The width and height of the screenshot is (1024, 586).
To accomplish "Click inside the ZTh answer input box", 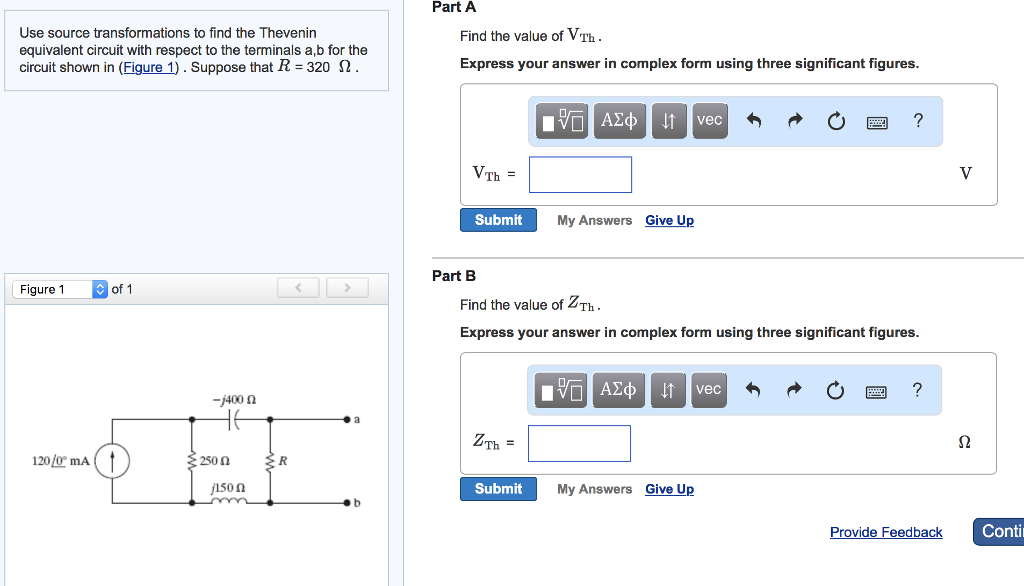I will pos(579,443).
